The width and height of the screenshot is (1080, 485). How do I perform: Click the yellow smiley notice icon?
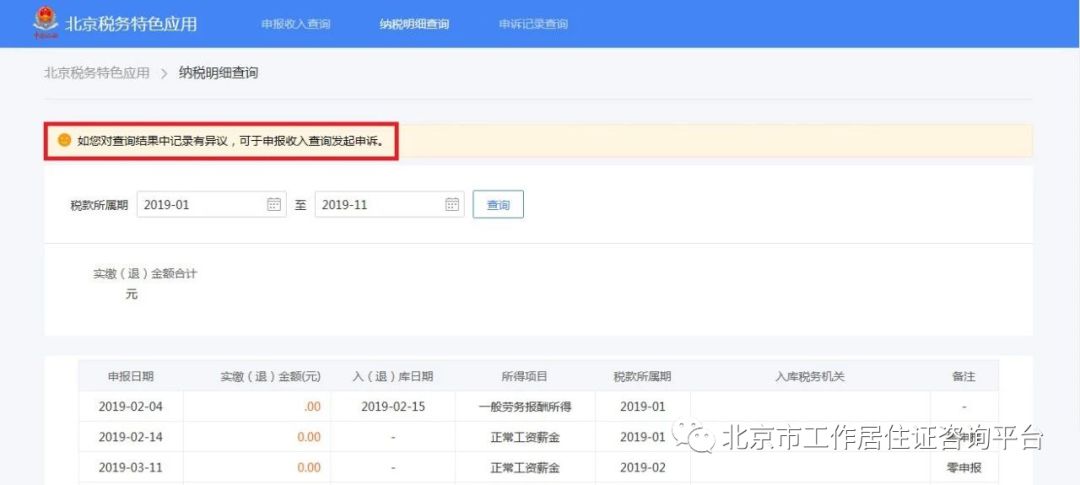pos(64,141)
